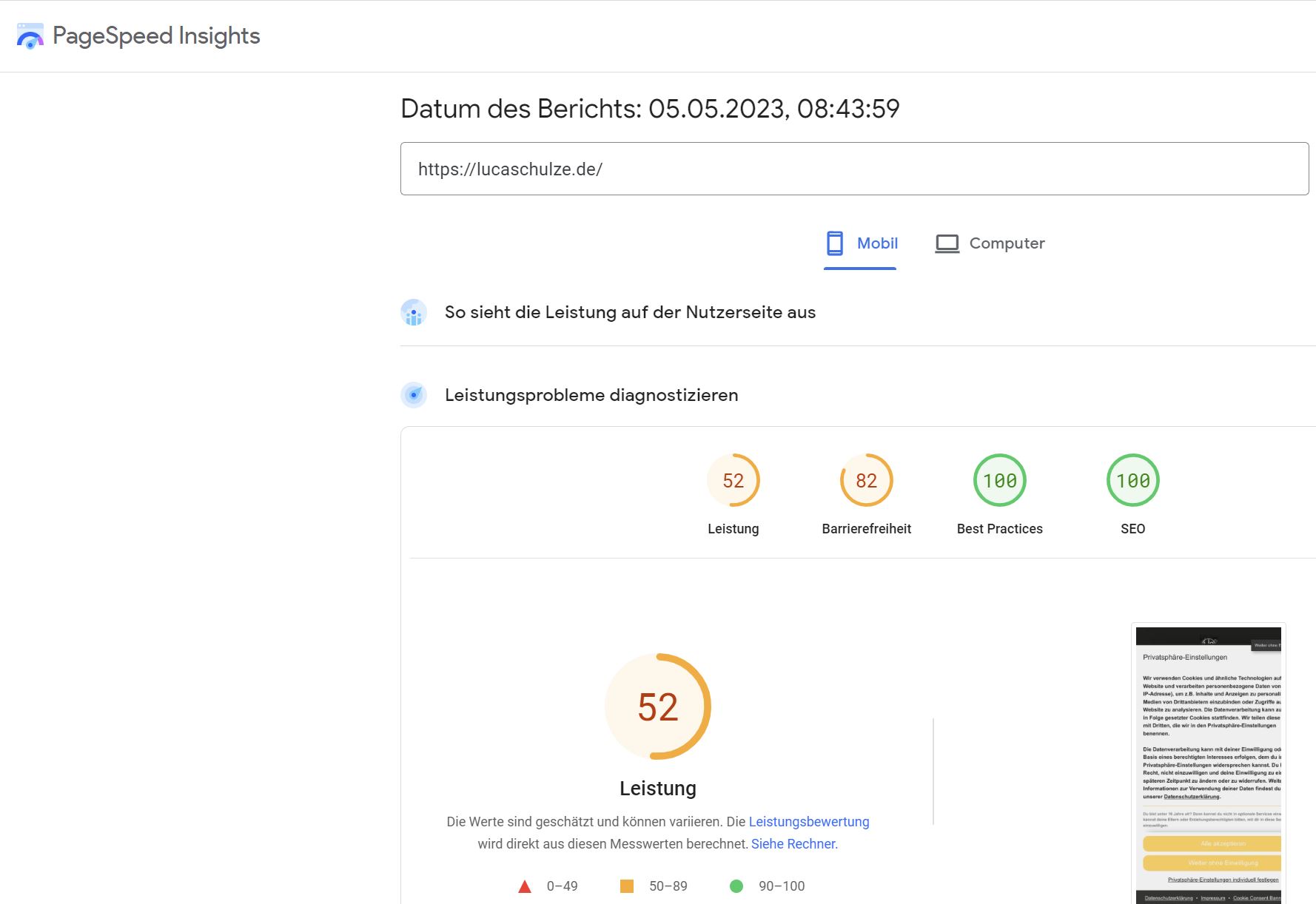Click 'Leistungsprobleme diagnostizieren' heading
This screenshot has width=1316, height=904.
pos(591,395)
